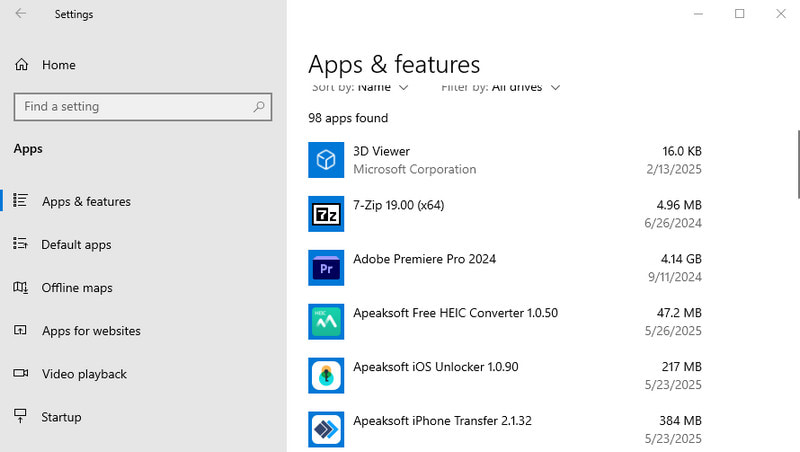Click the Apps & features page heading
This screenshot has width=800, height=452.
(394, 65)
